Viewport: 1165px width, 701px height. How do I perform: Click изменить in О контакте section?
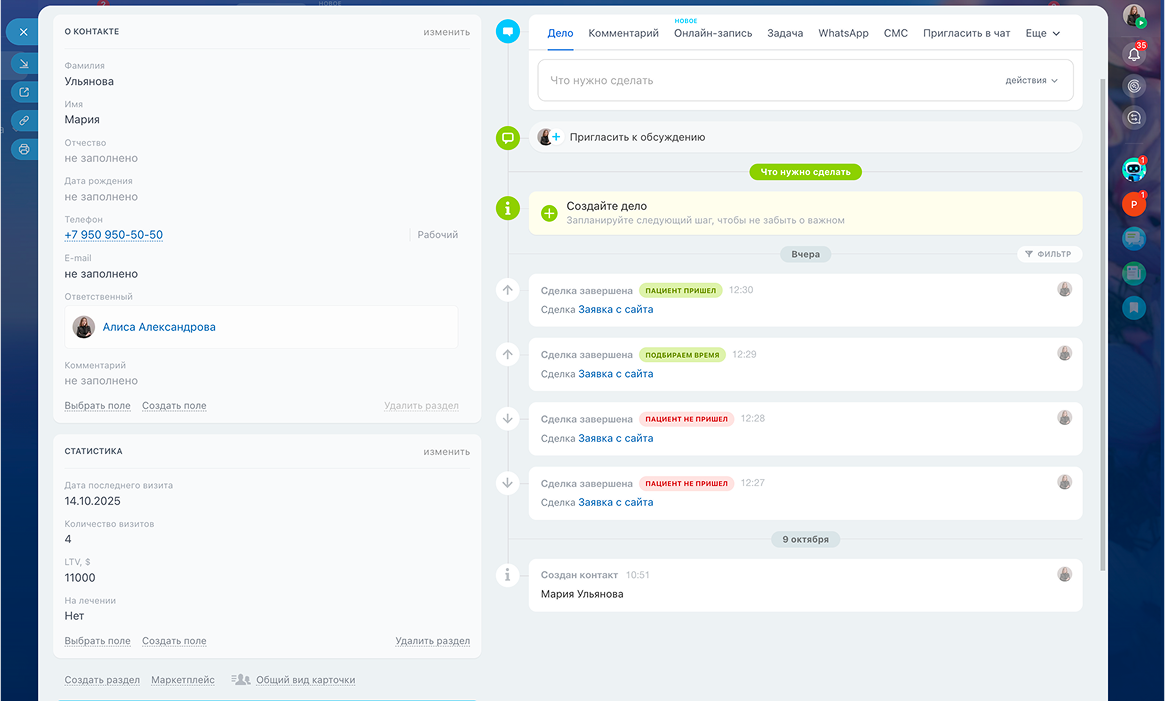tap(446, 32)
